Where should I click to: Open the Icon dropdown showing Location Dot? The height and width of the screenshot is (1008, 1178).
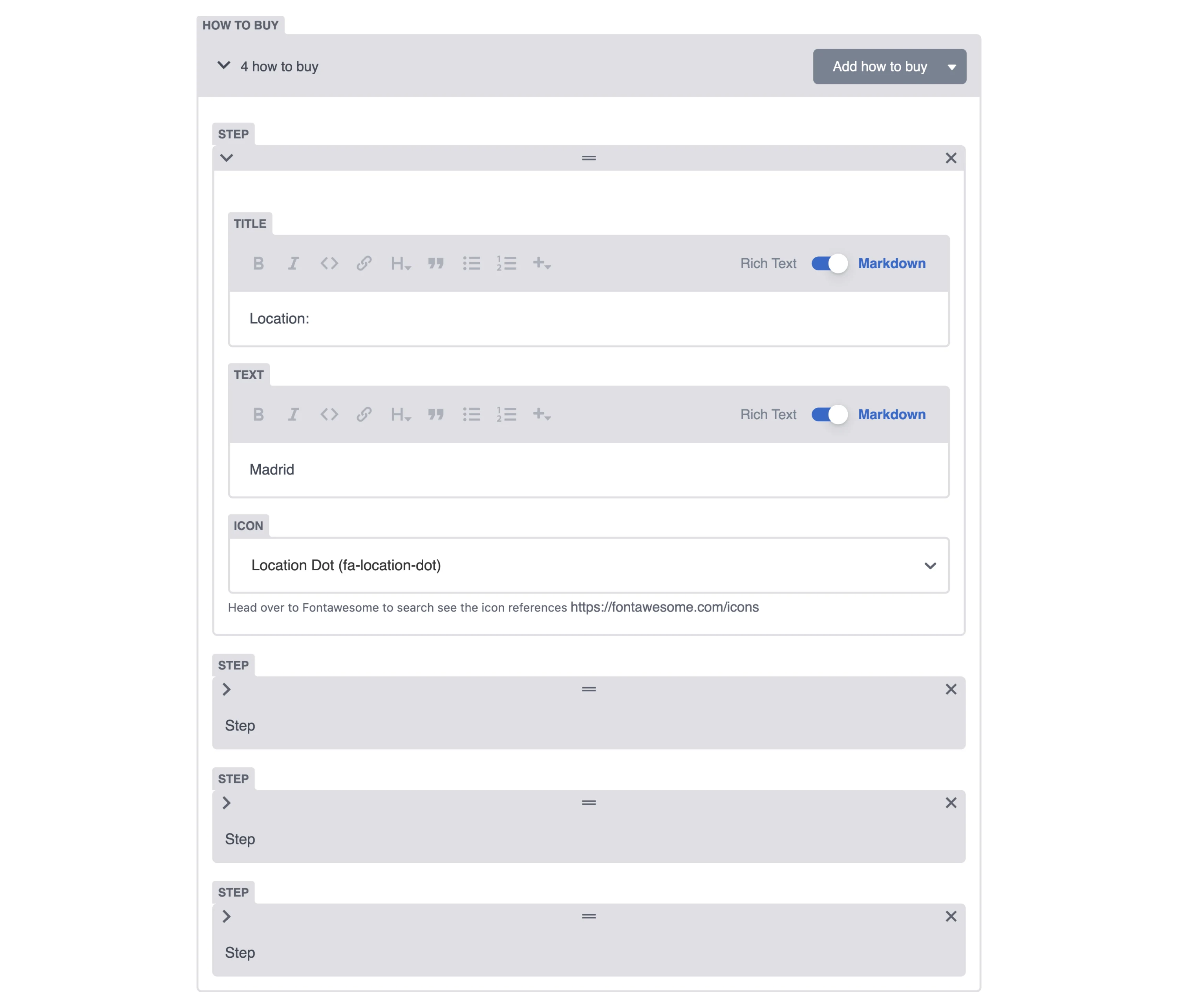tap(589, 565)
